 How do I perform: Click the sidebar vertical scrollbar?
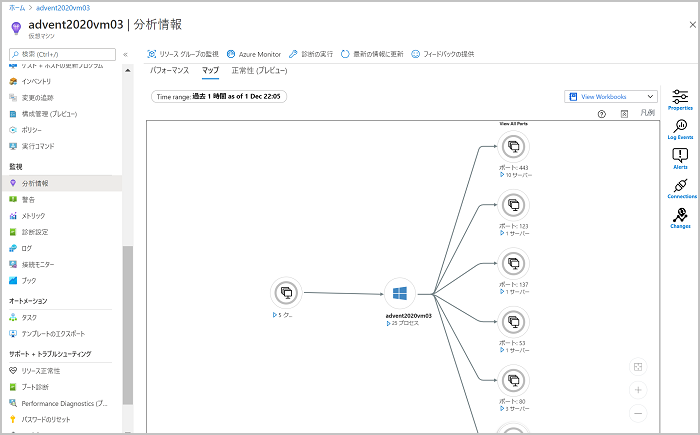pyautogui.click(x=128, y=325)
